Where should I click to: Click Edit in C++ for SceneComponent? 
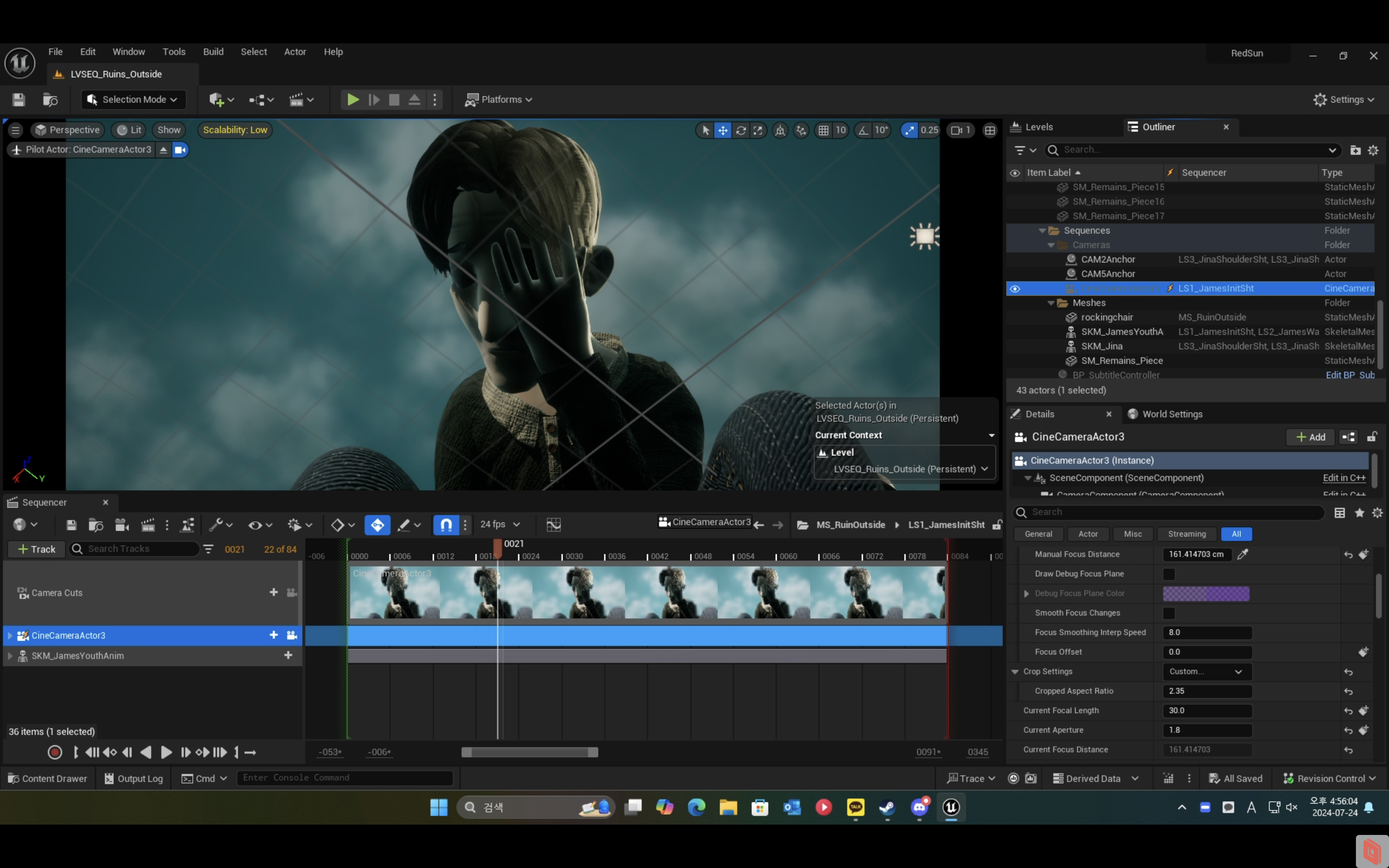pyautogui.click(x=1344, y=478)
